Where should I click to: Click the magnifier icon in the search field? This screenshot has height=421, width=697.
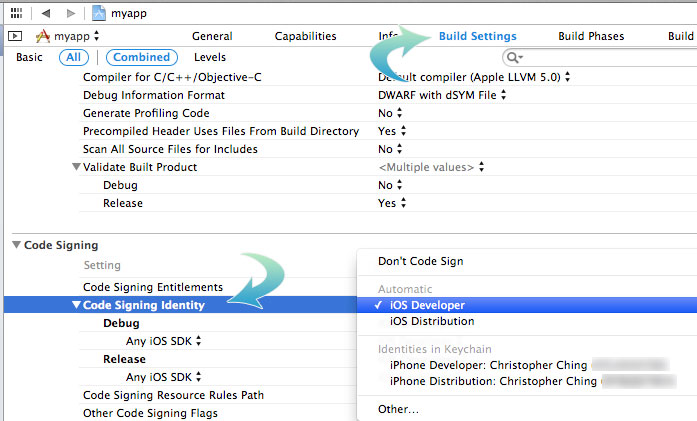tap(516, 58)
